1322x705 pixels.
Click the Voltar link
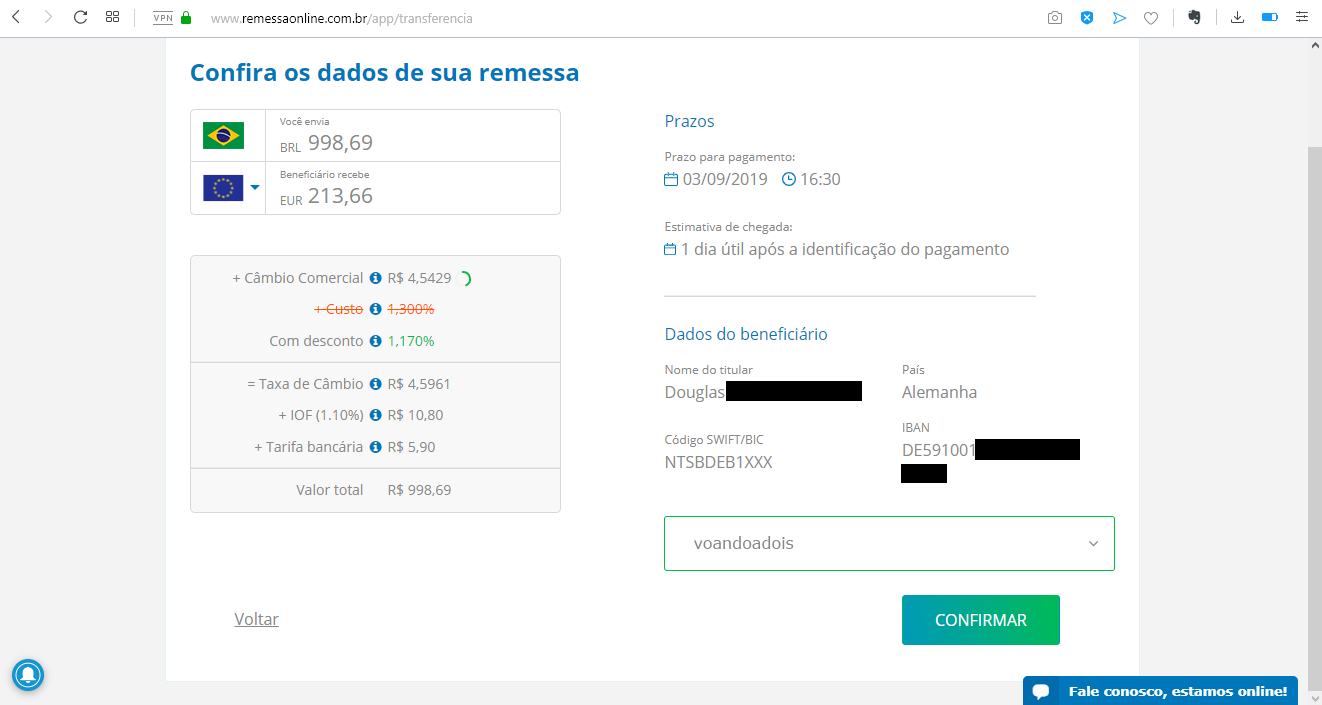pyautogui.click(x=256, y=619)
